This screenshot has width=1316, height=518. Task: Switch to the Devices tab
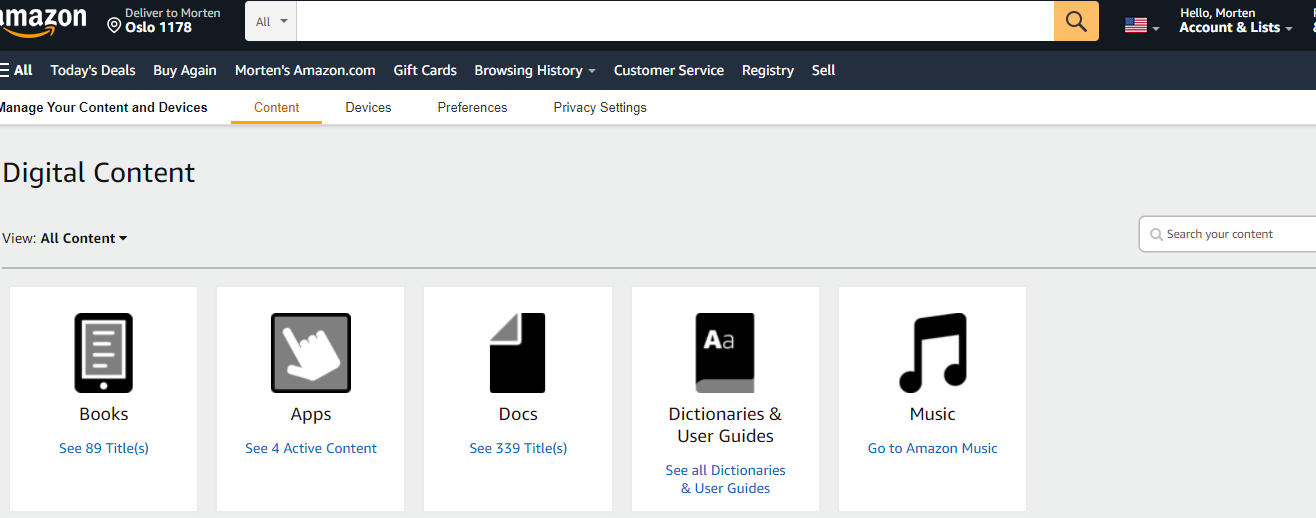[368, 107]
